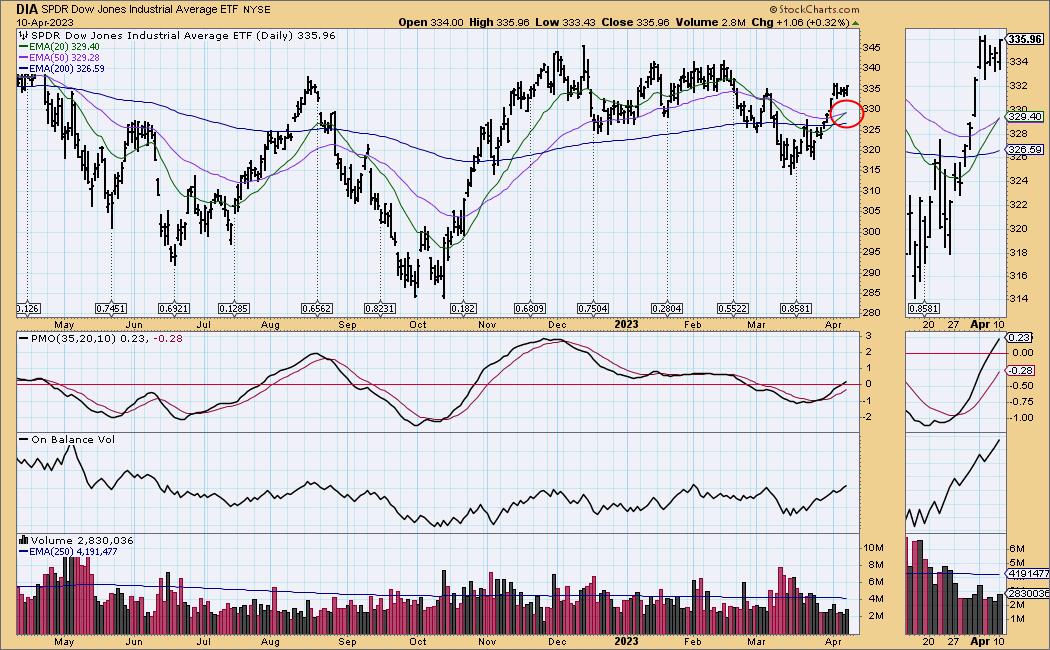Select the EMA(200) 326.59 legend entry
This screenshot has width=1050, height=650.
tap(62, 68)
